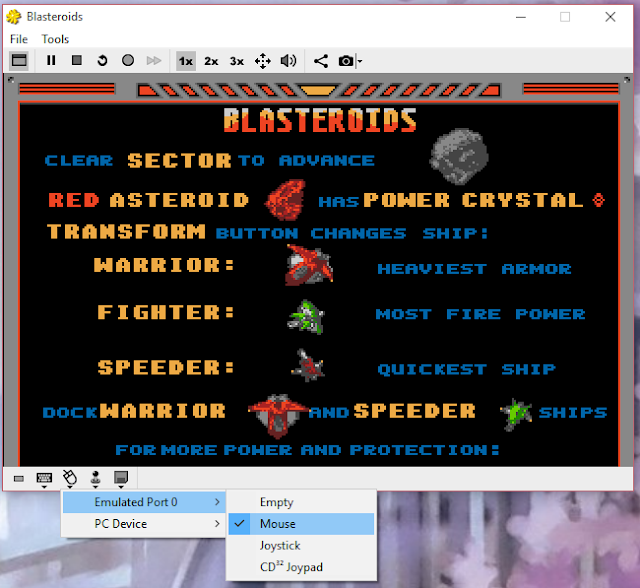Start recording with the circle button

(128, 61)
